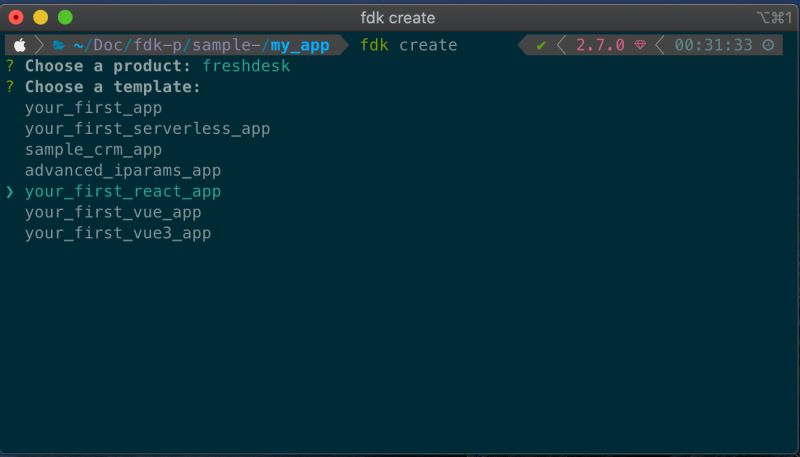The width and height of the screenshot is (800, 457).
Task: Click the my_app directory in the path
Action: pos(300,46)
